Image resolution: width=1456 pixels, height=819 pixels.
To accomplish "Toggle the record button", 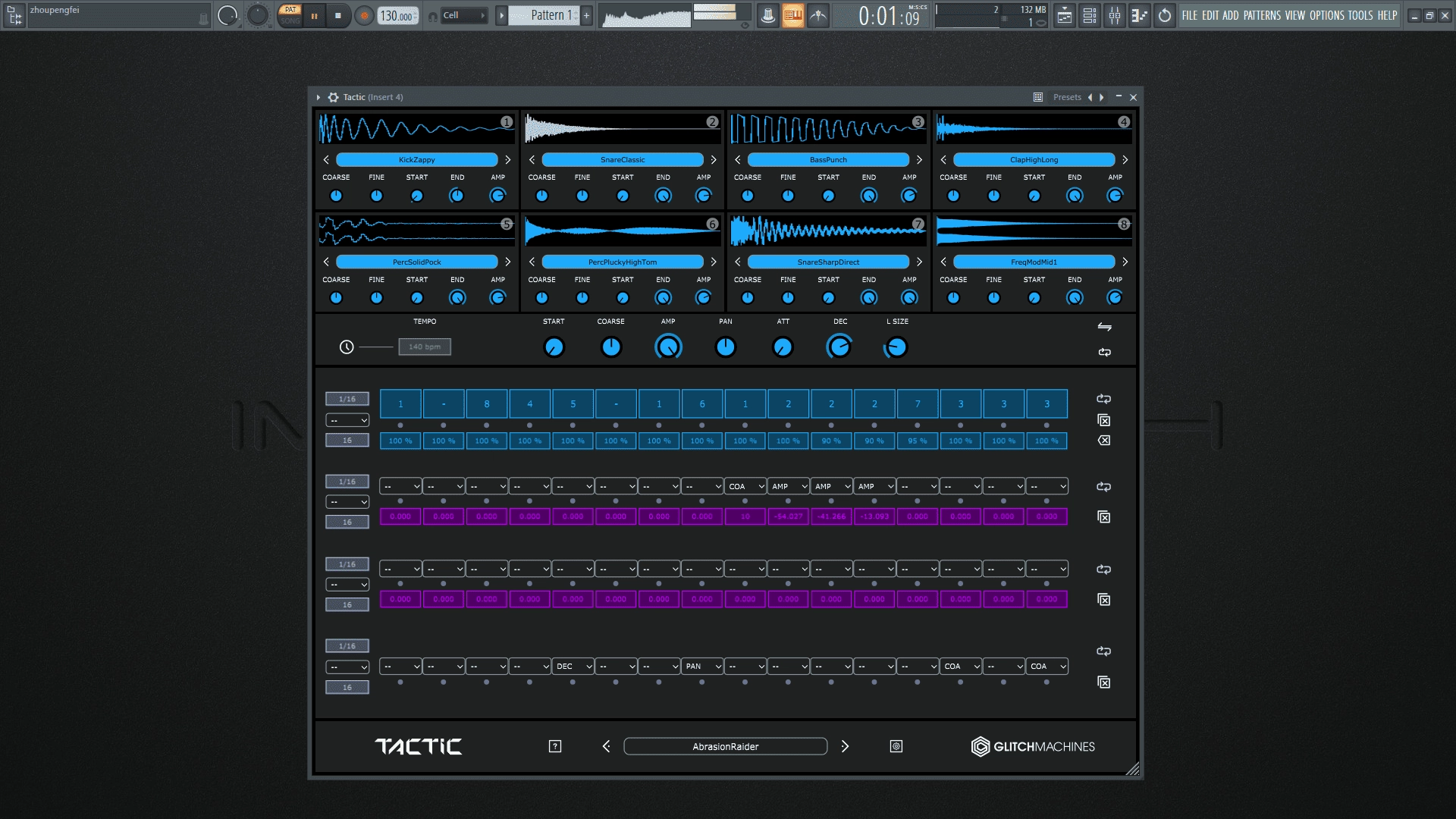I will 365,15.
